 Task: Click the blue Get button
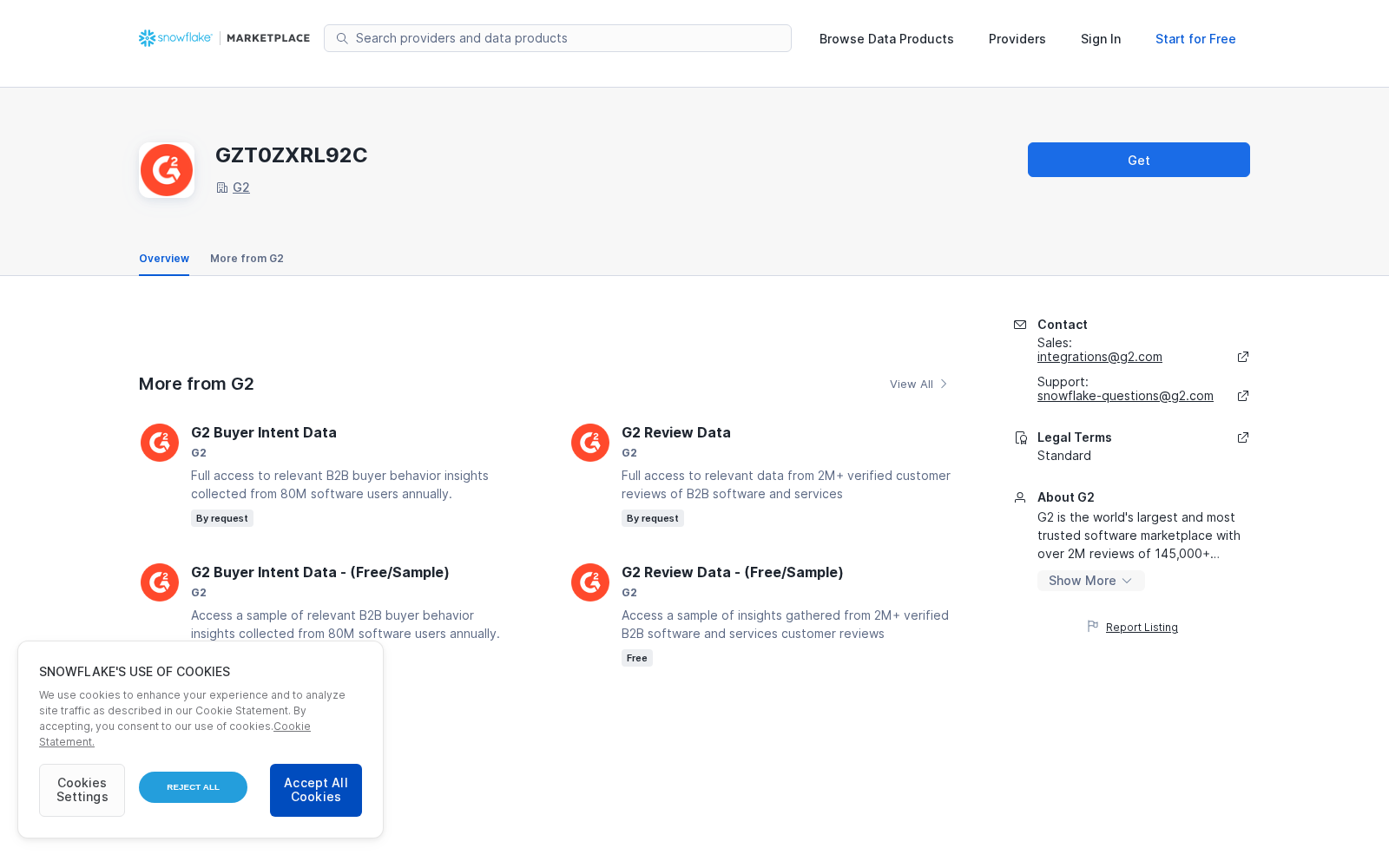[1139, 160]
